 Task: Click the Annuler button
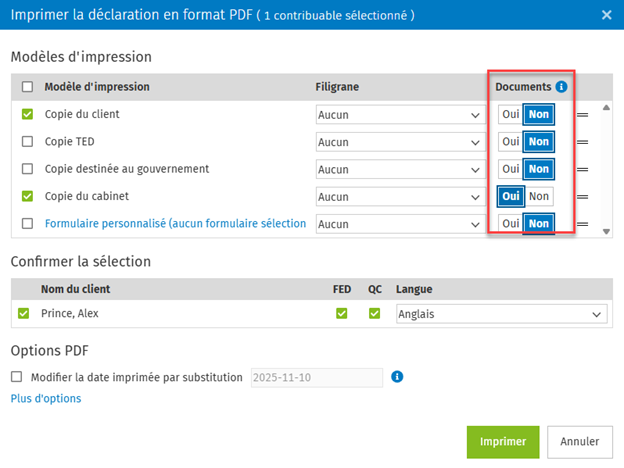pos(579,441)
